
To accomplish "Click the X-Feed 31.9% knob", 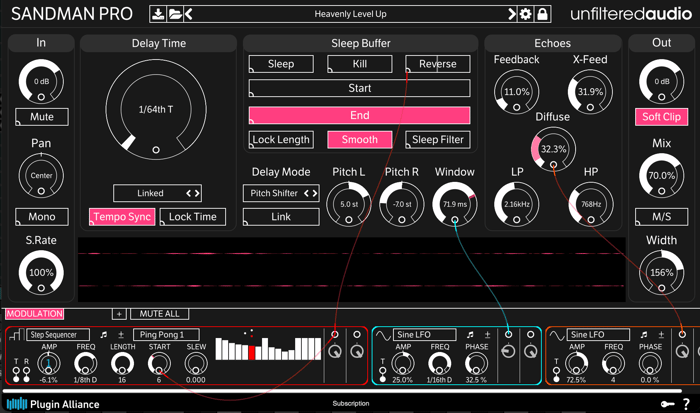I will [x=590, y=92].
